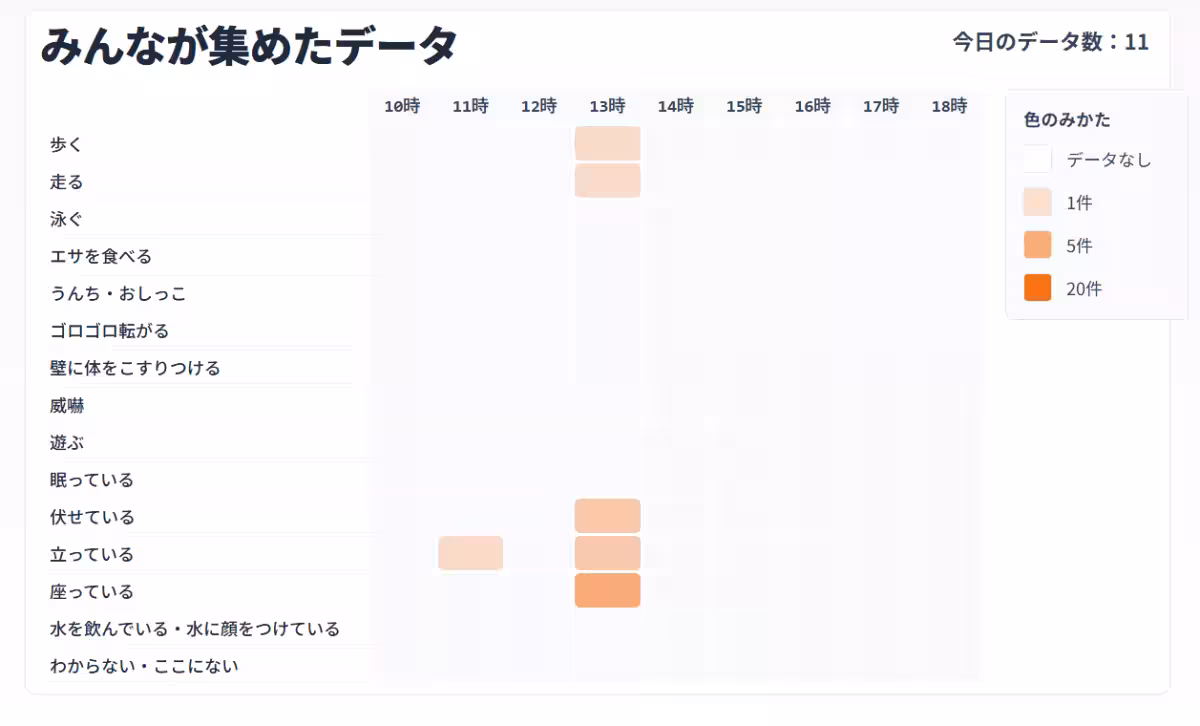Click the 立っている cell at 13時

pos(607,552)
